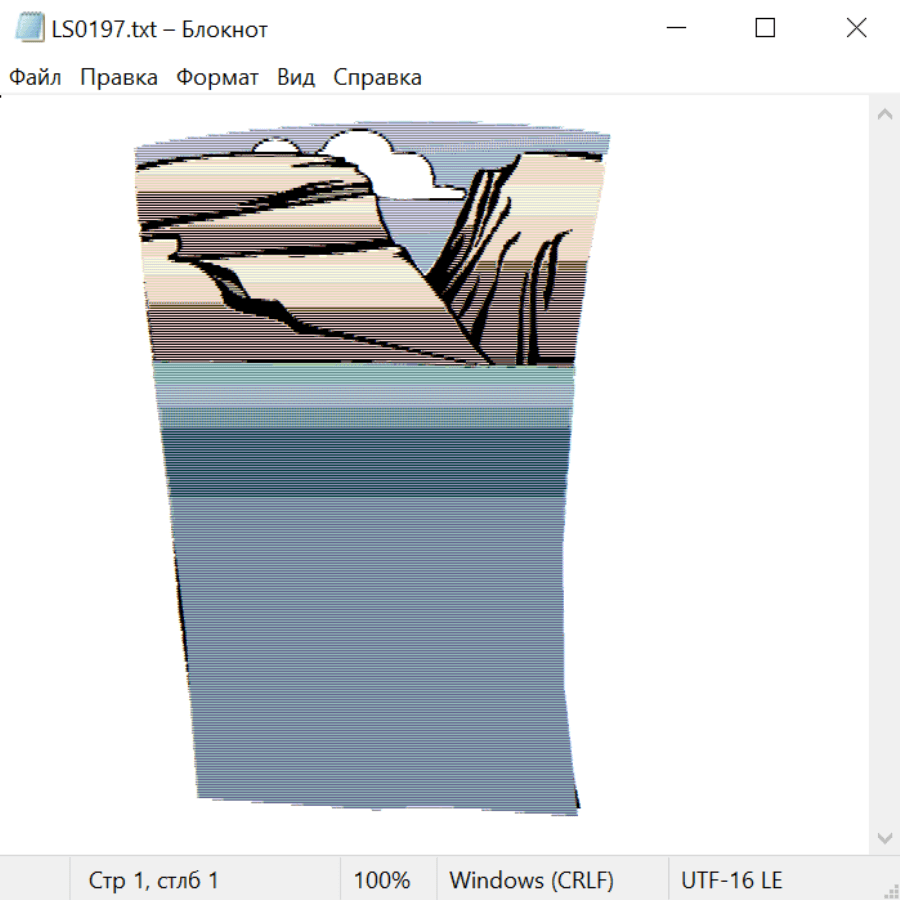Click the scrollbar up arrow
Screen dimensions: 900x900
[884, 115]
